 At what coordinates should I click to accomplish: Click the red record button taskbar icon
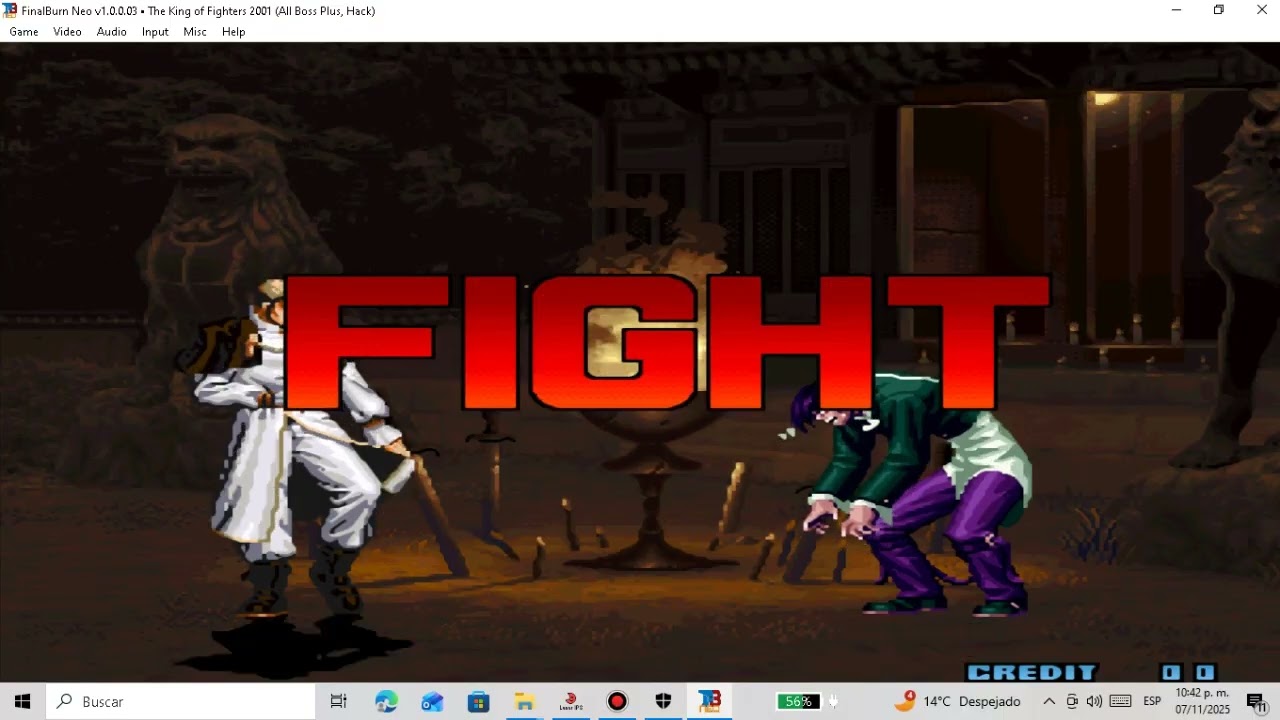(x=617, y=702)
